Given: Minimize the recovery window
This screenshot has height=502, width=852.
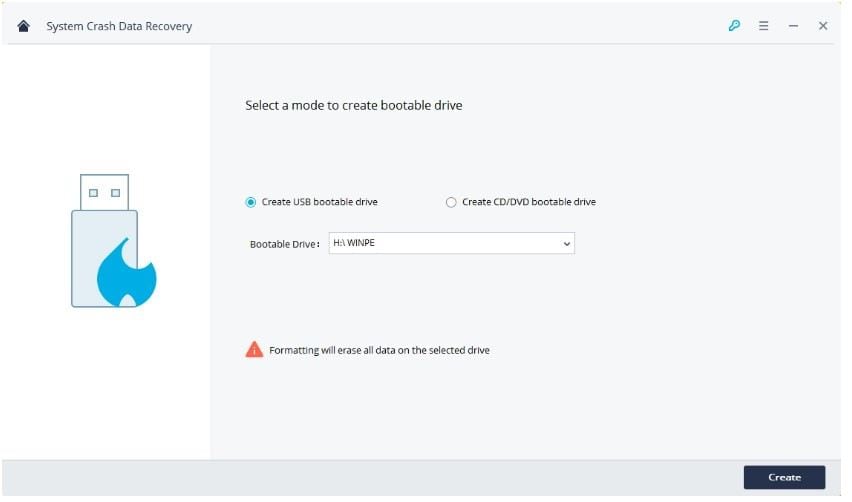Looking at the screenshot, I should (793, 26).
